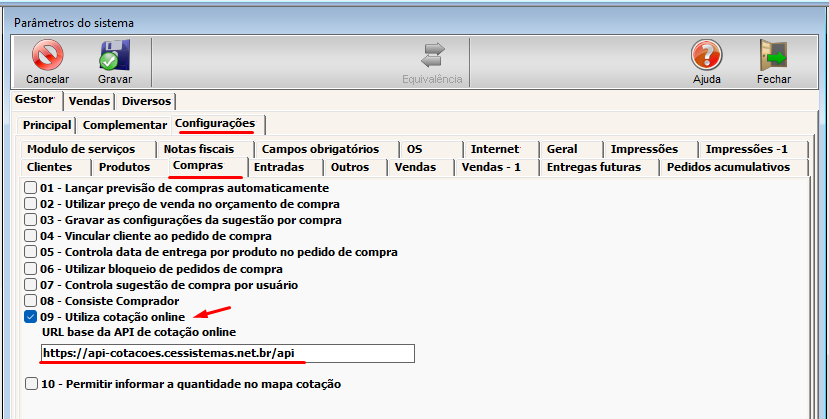Select the Campos obrigatórios tab
Image resolution: width=829 pixels, height=419 pixels.
click(x=320, y=149)
